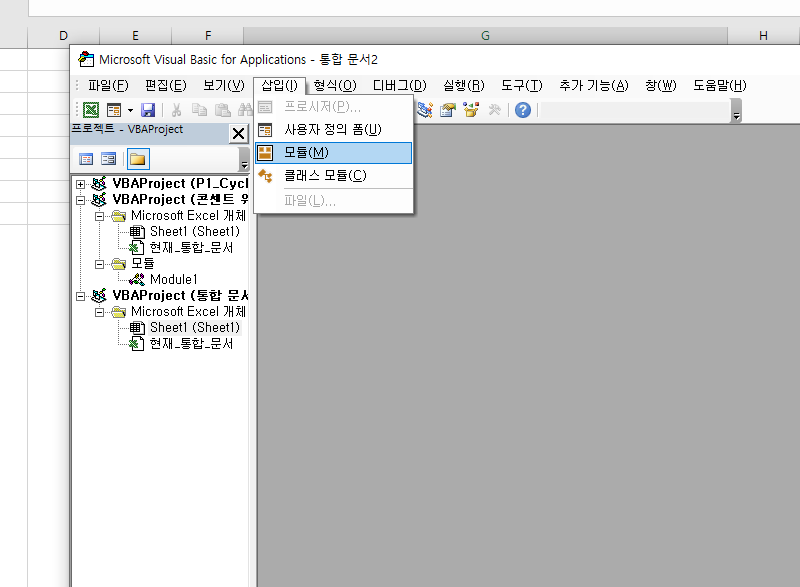800x587 pixels.
Task: Click the Toolbox hammer-wrench icon
Action: [x=494, y=110]
